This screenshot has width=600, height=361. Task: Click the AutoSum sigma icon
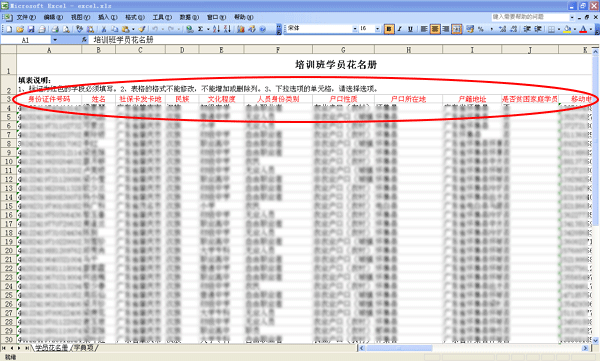pyautogui.click(x=201, y=29)
